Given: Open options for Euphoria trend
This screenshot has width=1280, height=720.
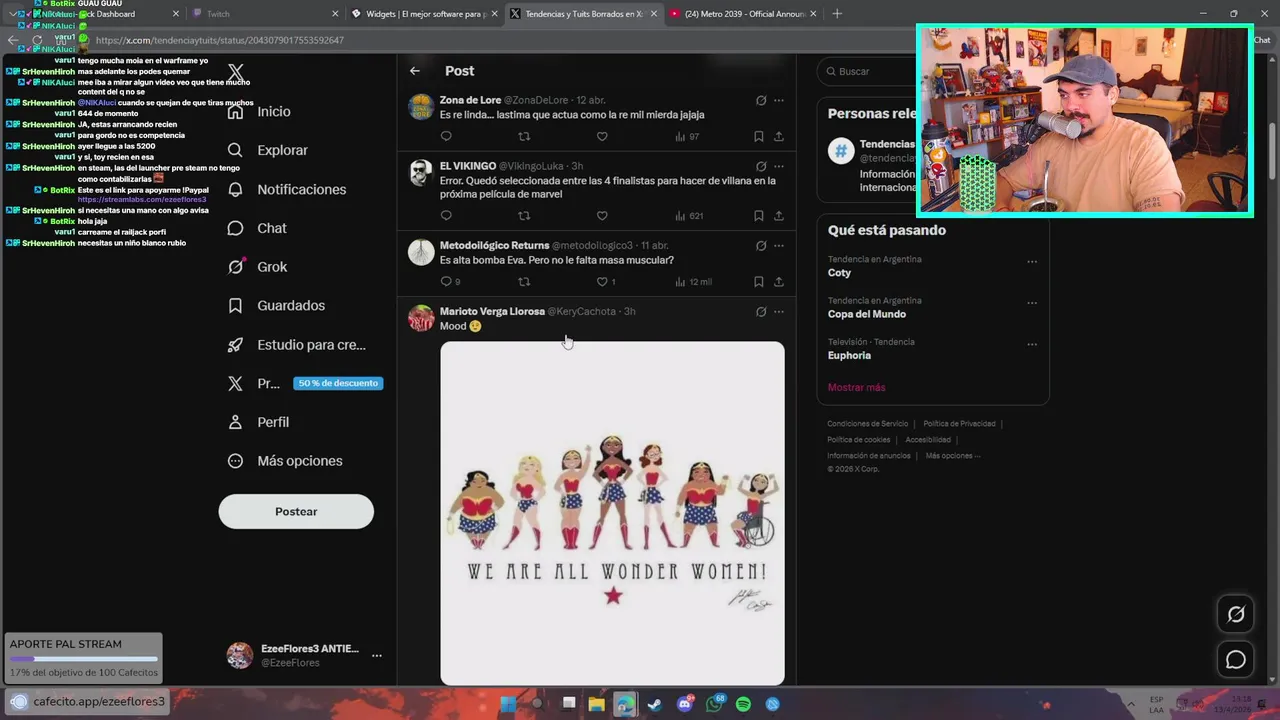Looking at the screenshot, I should coord(1032,344).
